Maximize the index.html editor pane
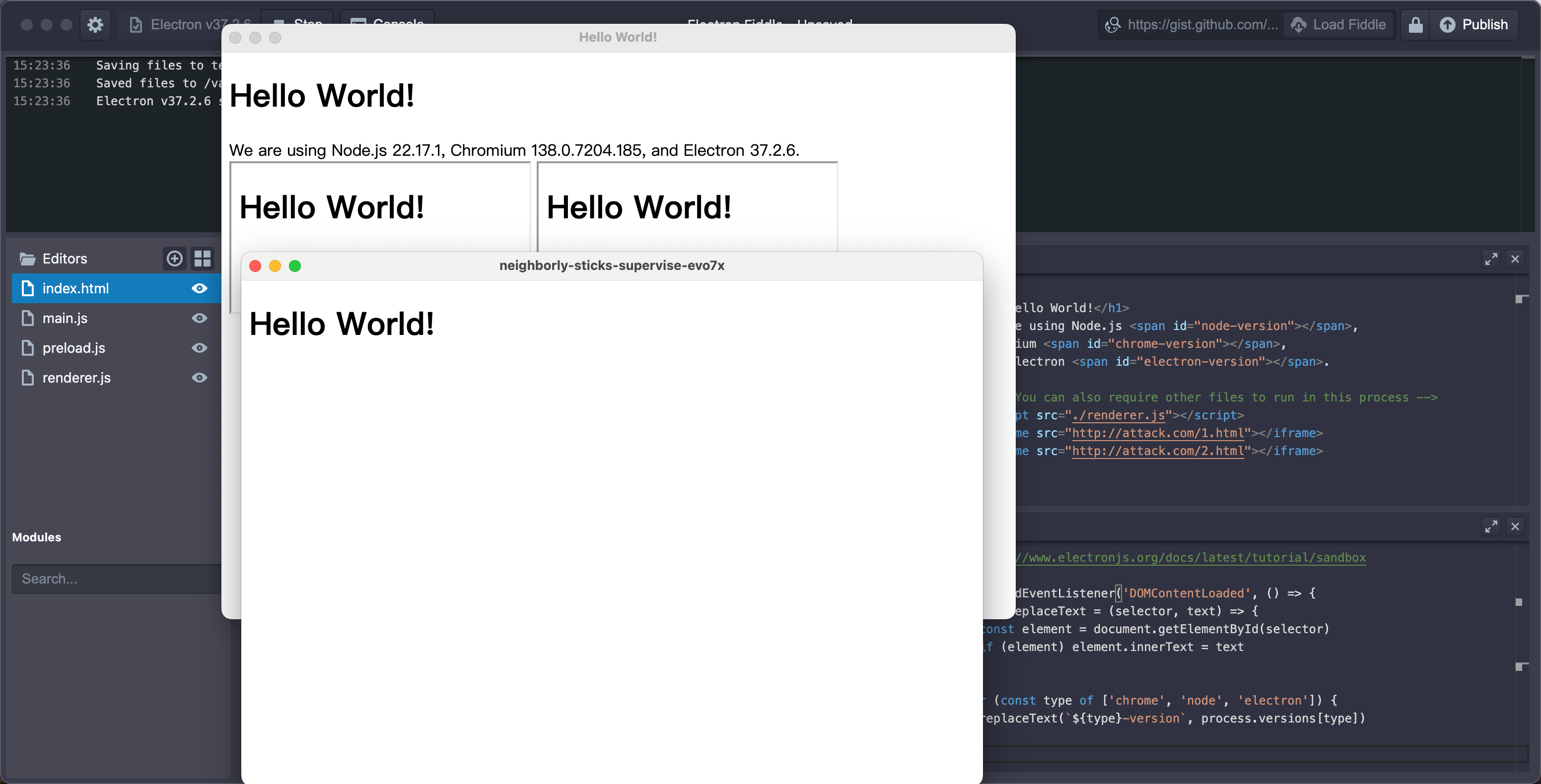1541x784 pixels. click(x=1491, y=259)
